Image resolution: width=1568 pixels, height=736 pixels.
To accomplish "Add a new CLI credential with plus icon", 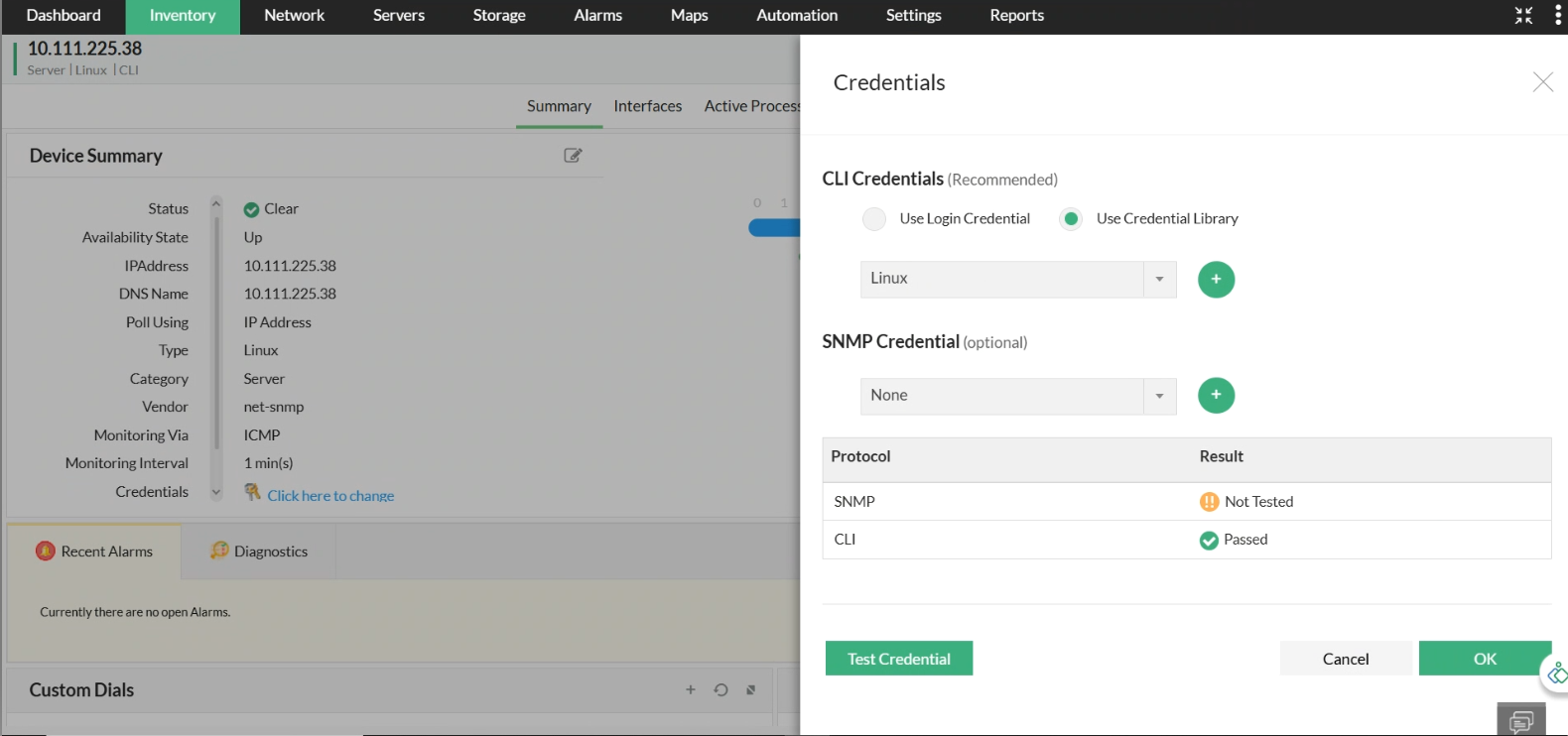I will 1216,280.
